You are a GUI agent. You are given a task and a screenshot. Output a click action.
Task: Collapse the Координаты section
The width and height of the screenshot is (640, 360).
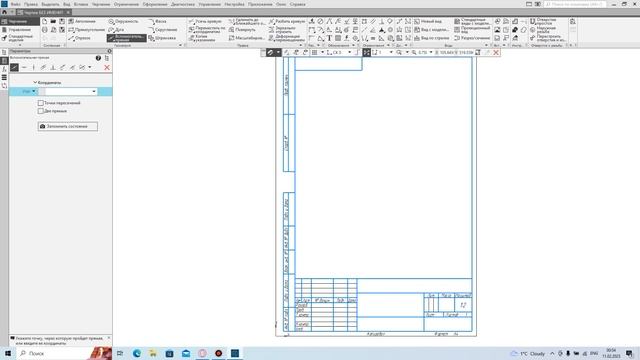pyautogui.click(x=35, y=82)
